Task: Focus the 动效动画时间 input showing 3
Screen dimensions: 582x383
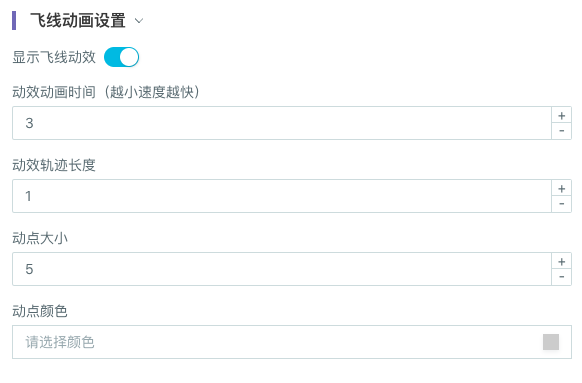Action: click(282, 123)
